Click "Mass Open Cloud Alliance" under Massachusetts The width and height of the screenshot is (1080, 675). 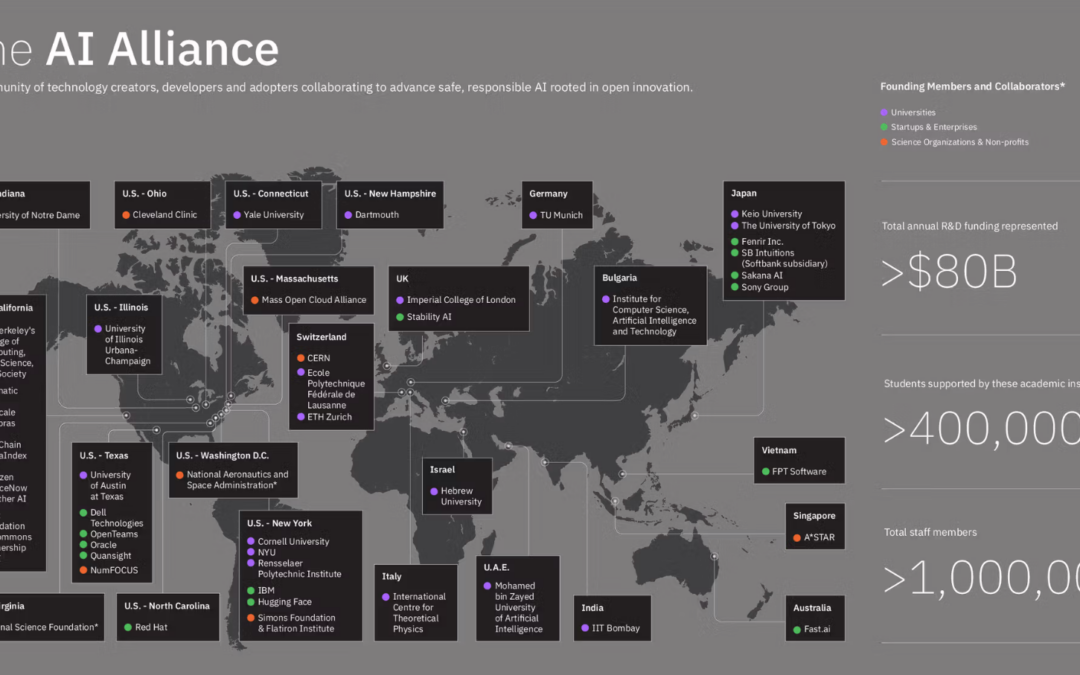314,300
